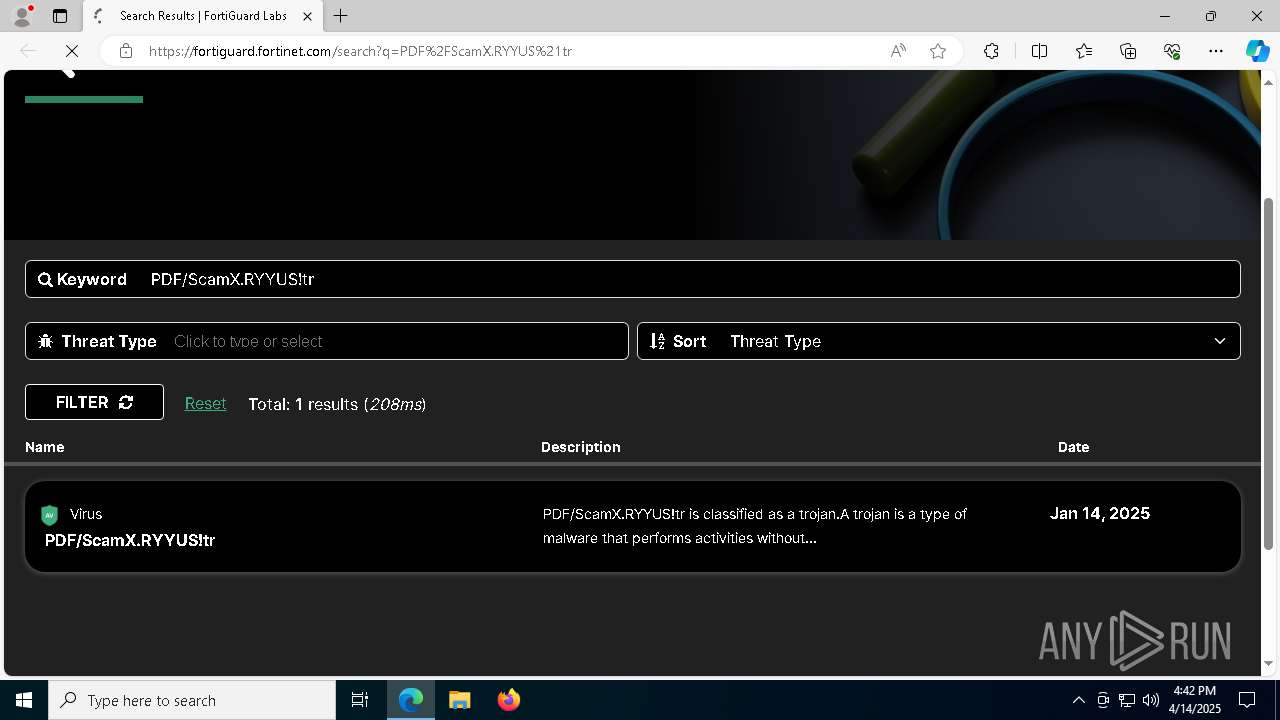Viewport: 1280px width, 720px height.
Task: Edit the Keyword search field
Action: click(x=633, y=279)
